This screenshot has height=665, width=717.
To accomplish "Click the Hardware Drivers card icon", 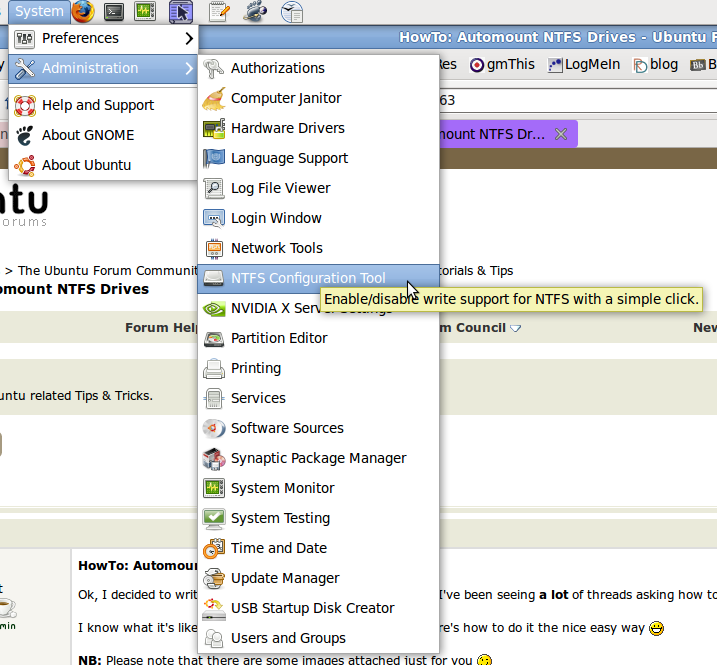I will pos(214,129).
